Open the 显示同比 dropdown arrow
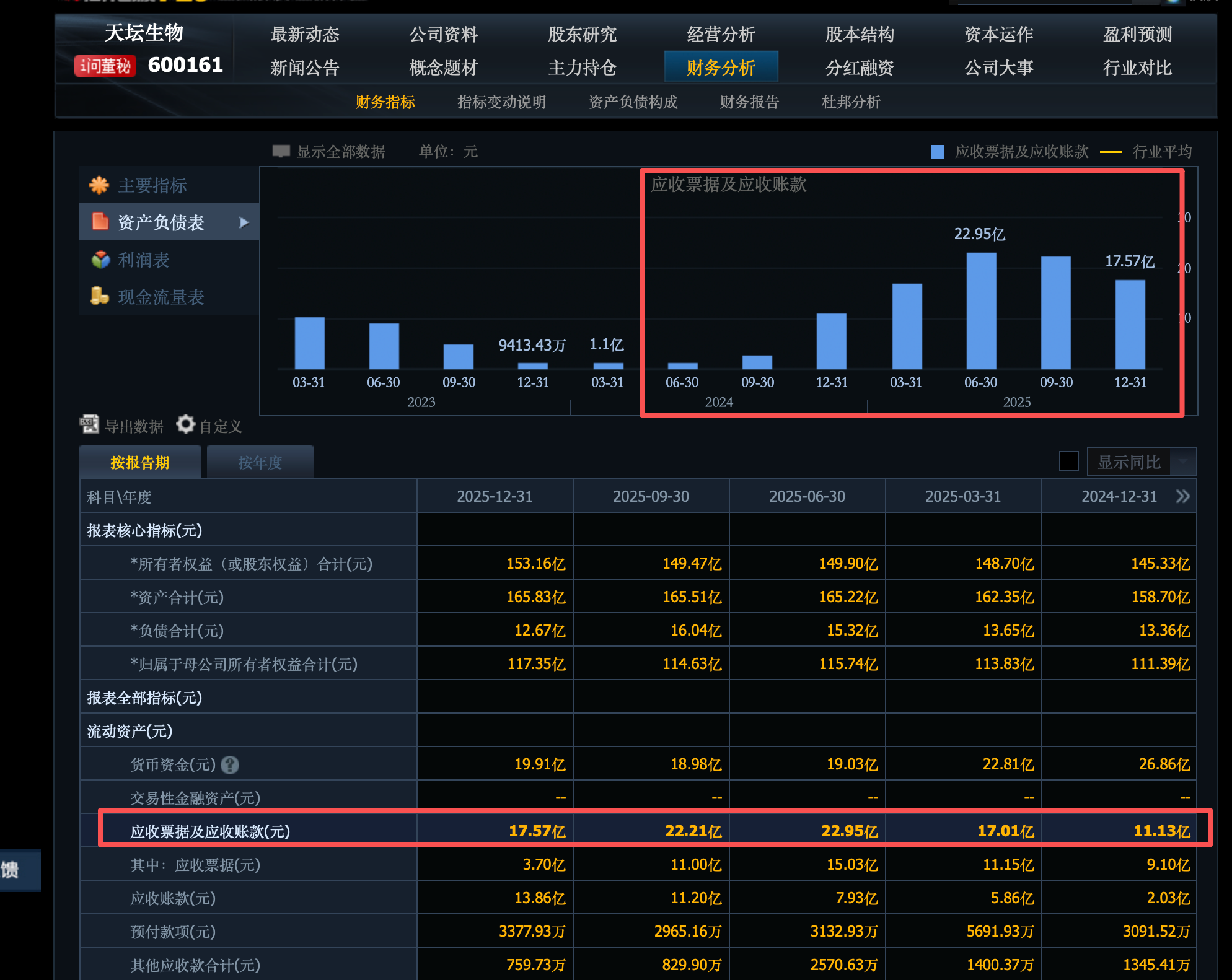 (1183, 462)
